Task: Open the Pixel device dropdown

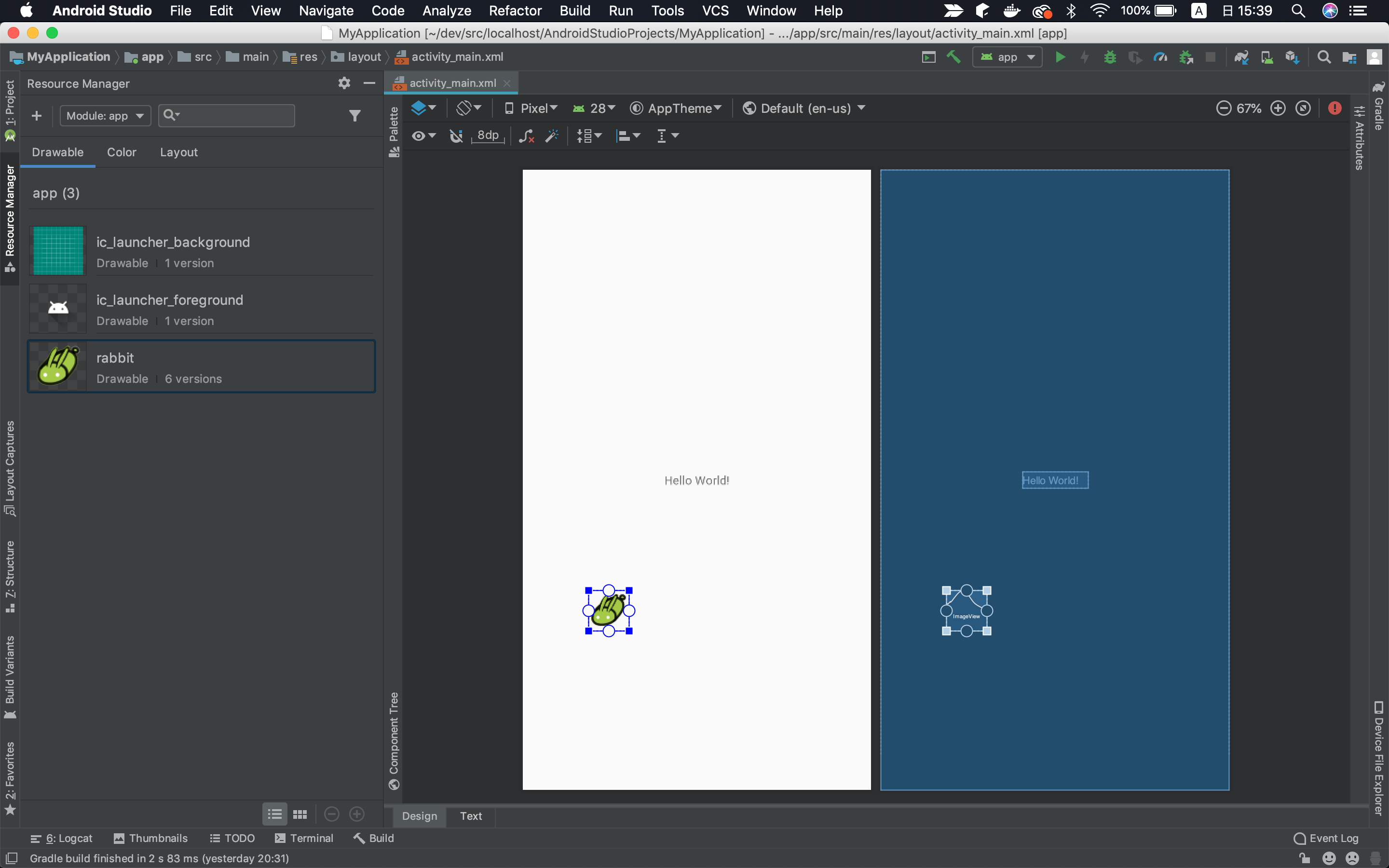Action: click(x=531, y=108)
